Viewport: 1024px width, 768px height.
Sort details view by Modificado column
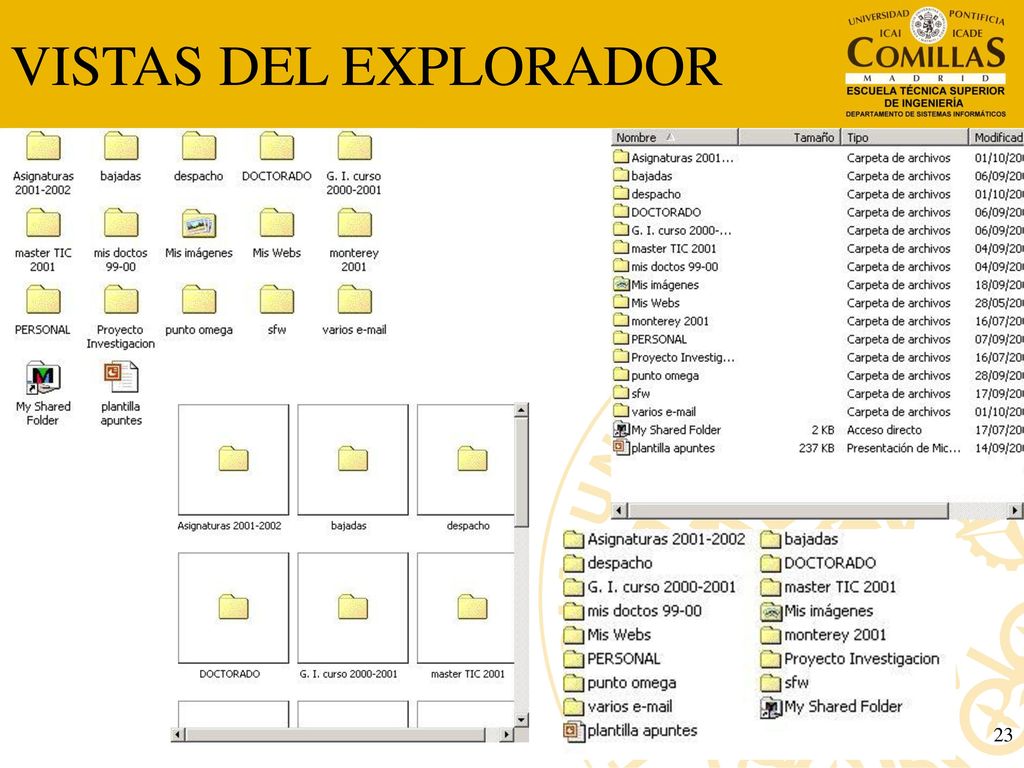tap(997, 138)
